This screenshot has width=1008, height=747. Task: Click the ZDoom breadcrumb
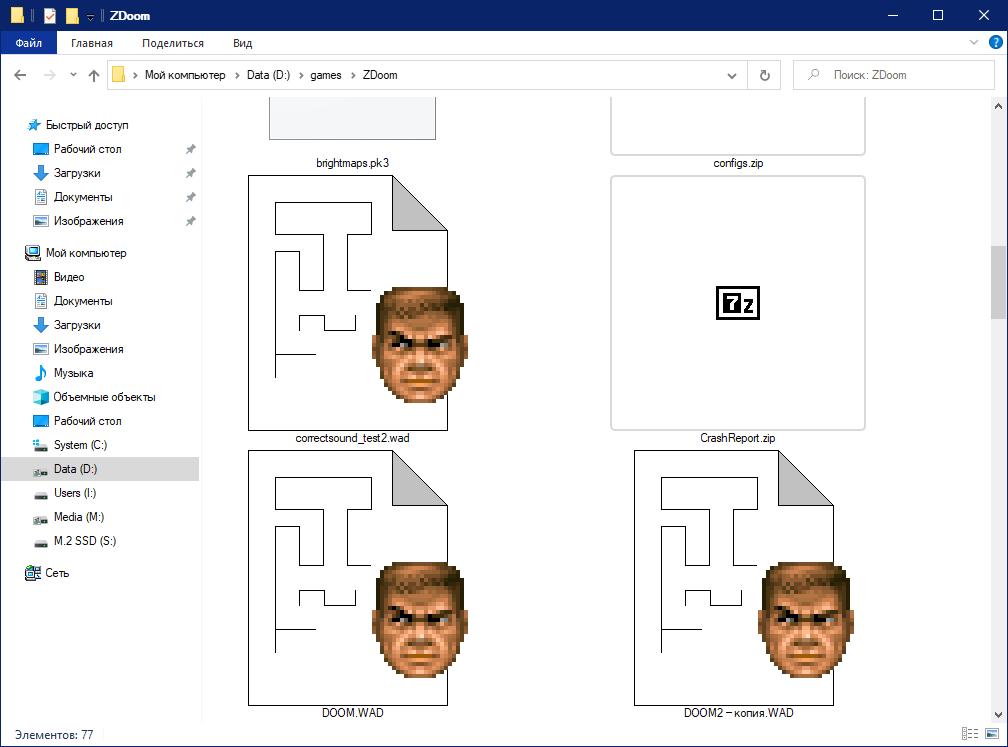pyautogui.click(x=380, y=75)
